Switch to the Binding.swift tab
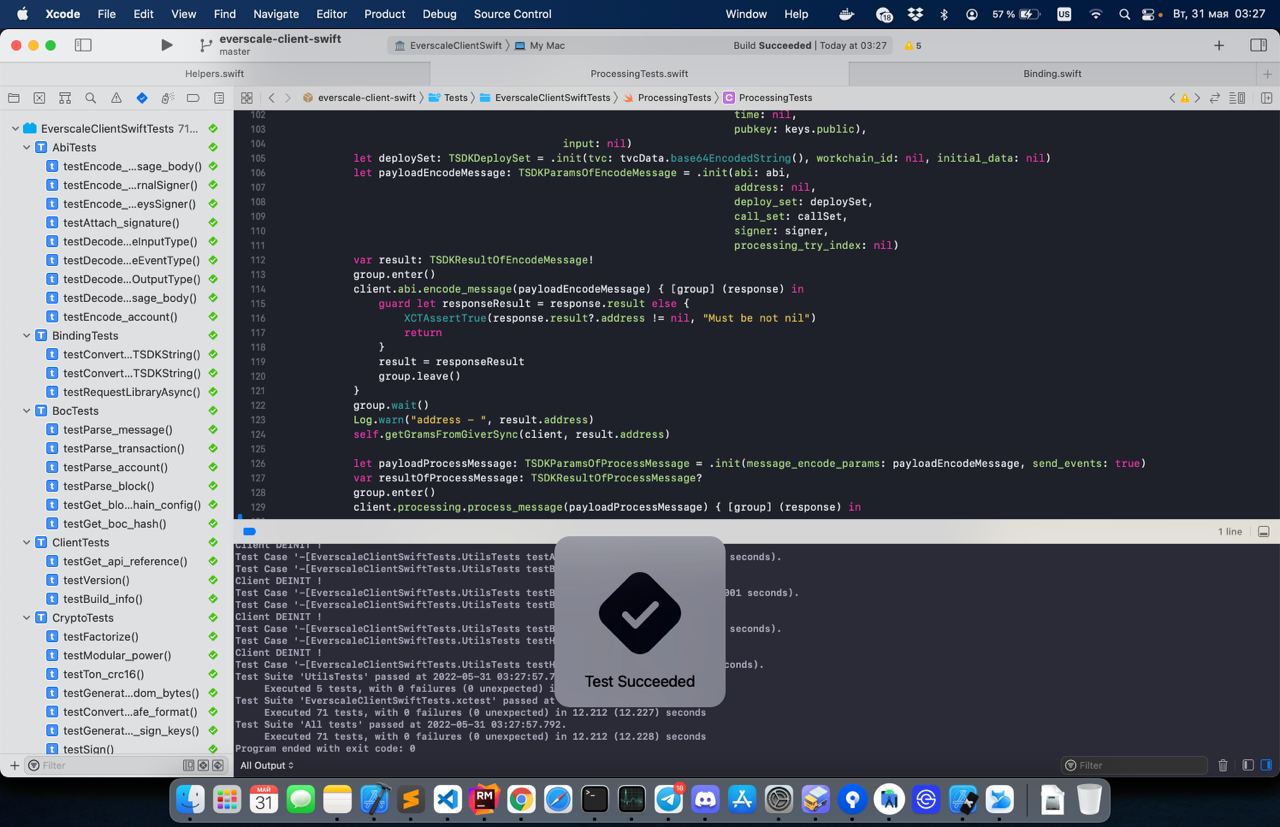1280x827 pixels. [x=1052, y=74]
